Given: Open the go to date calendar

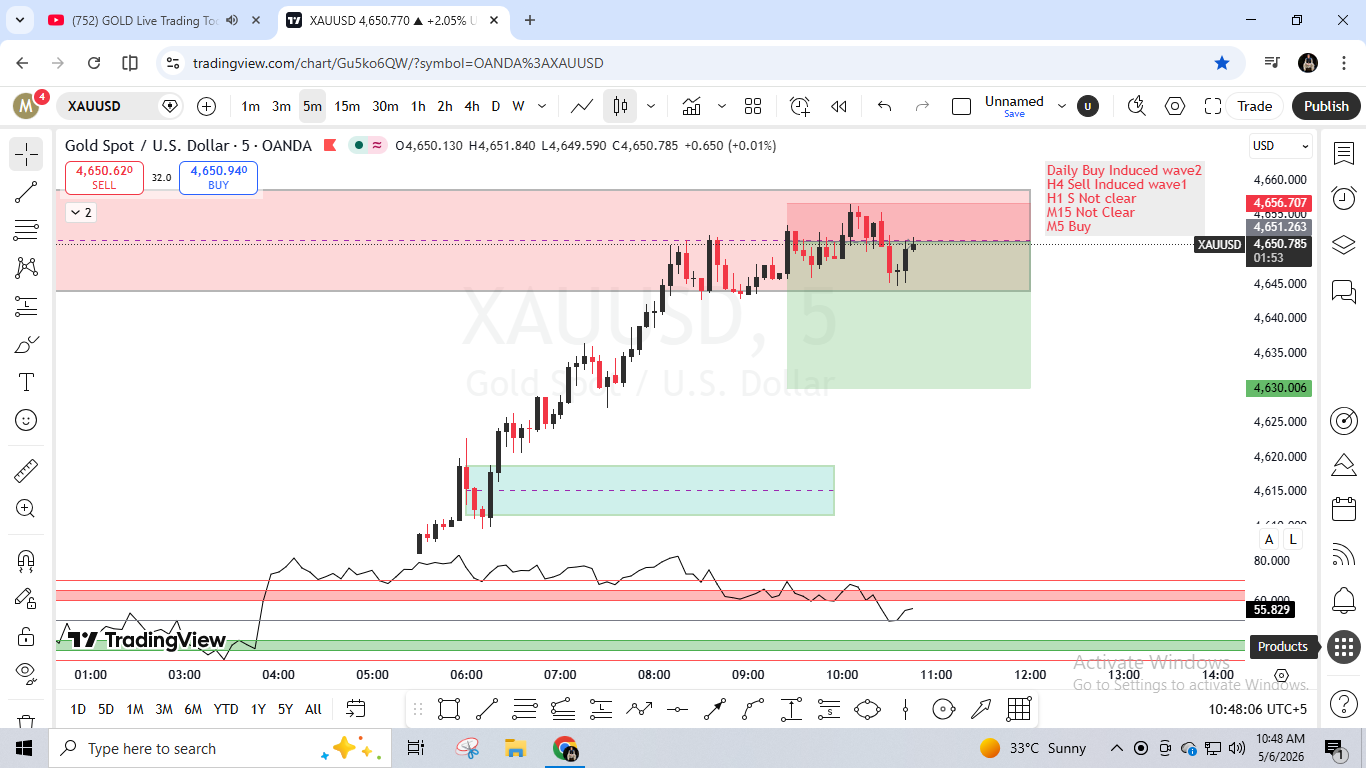Looking at the screenshot, I should 355,709.
